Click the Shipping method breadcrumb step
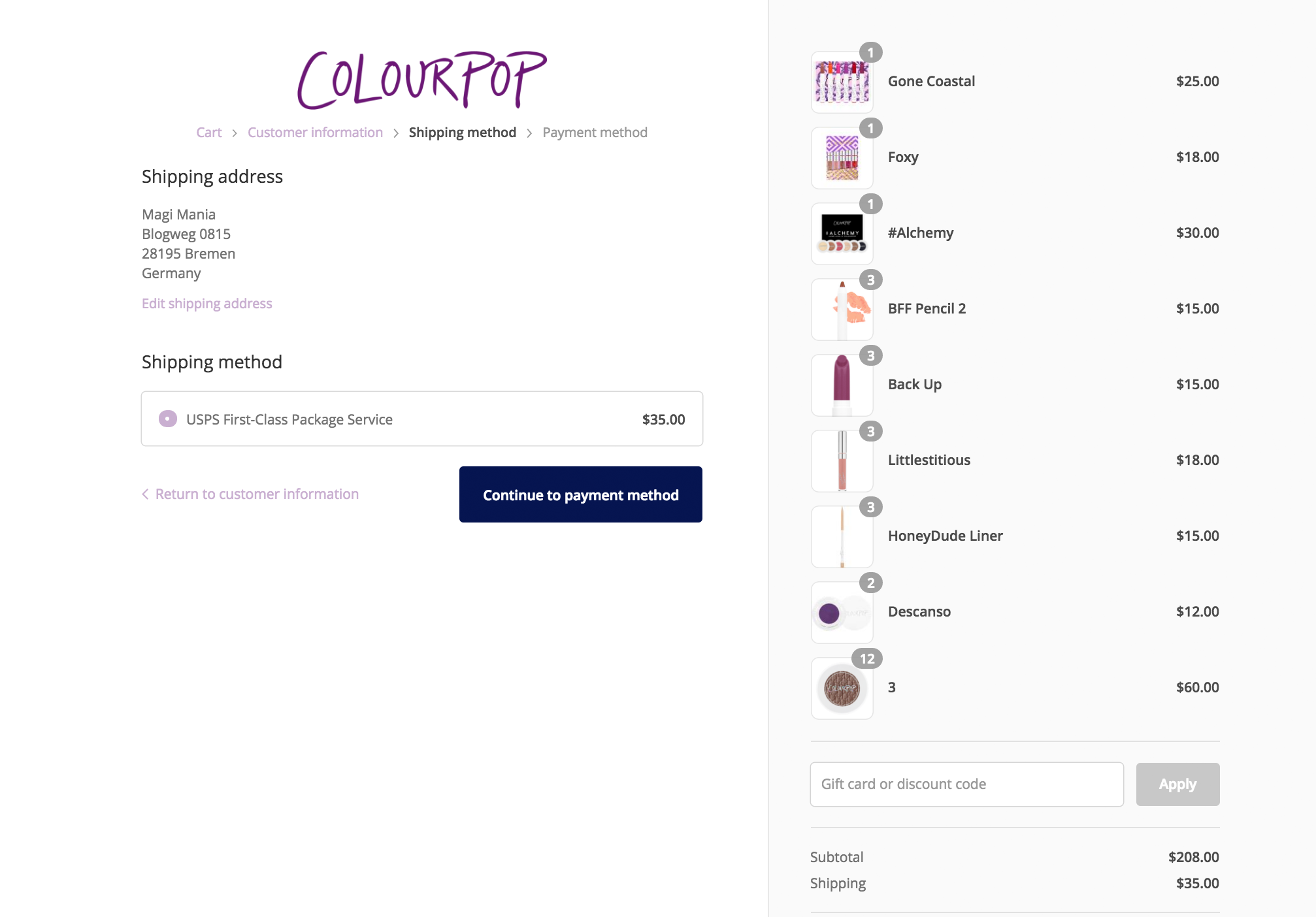 coord(462,133)
